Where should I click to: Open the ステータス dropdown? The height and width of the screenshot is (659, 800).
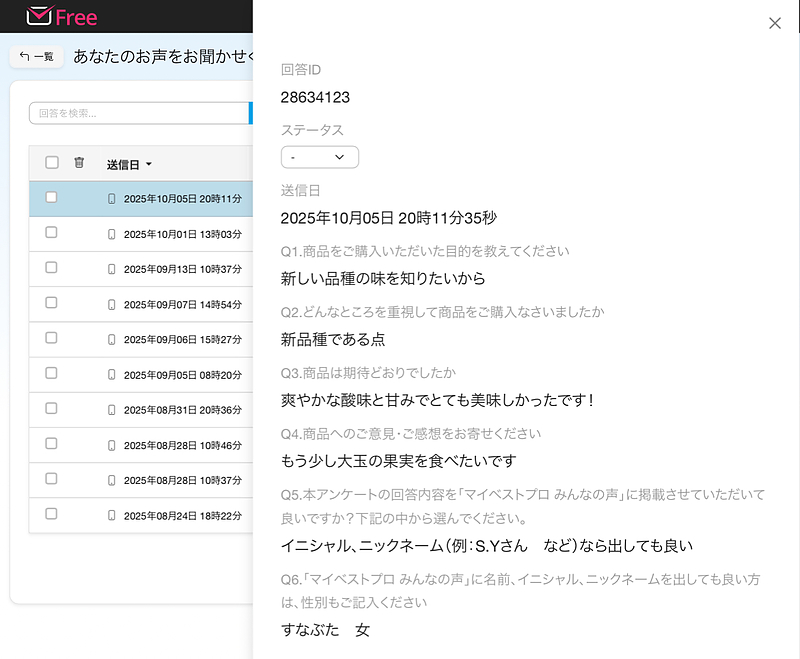pyautogui.click(x=319, y=157)
